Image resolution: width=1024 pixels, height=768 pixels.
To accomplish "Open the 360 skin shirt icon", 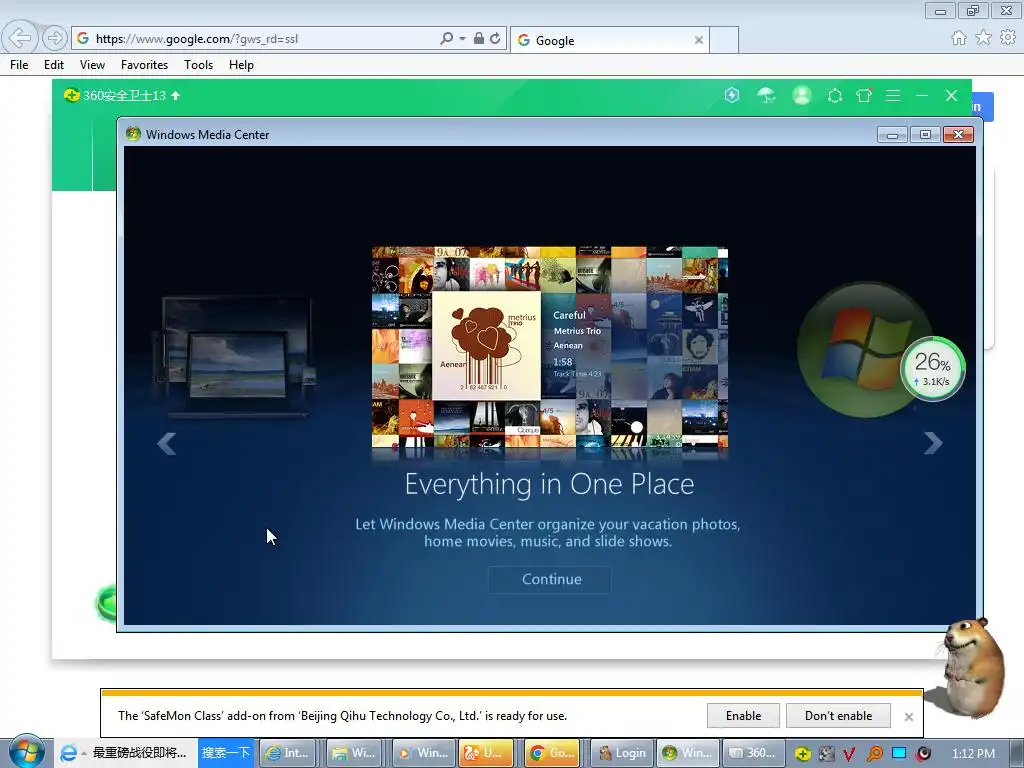I will 864,95.
